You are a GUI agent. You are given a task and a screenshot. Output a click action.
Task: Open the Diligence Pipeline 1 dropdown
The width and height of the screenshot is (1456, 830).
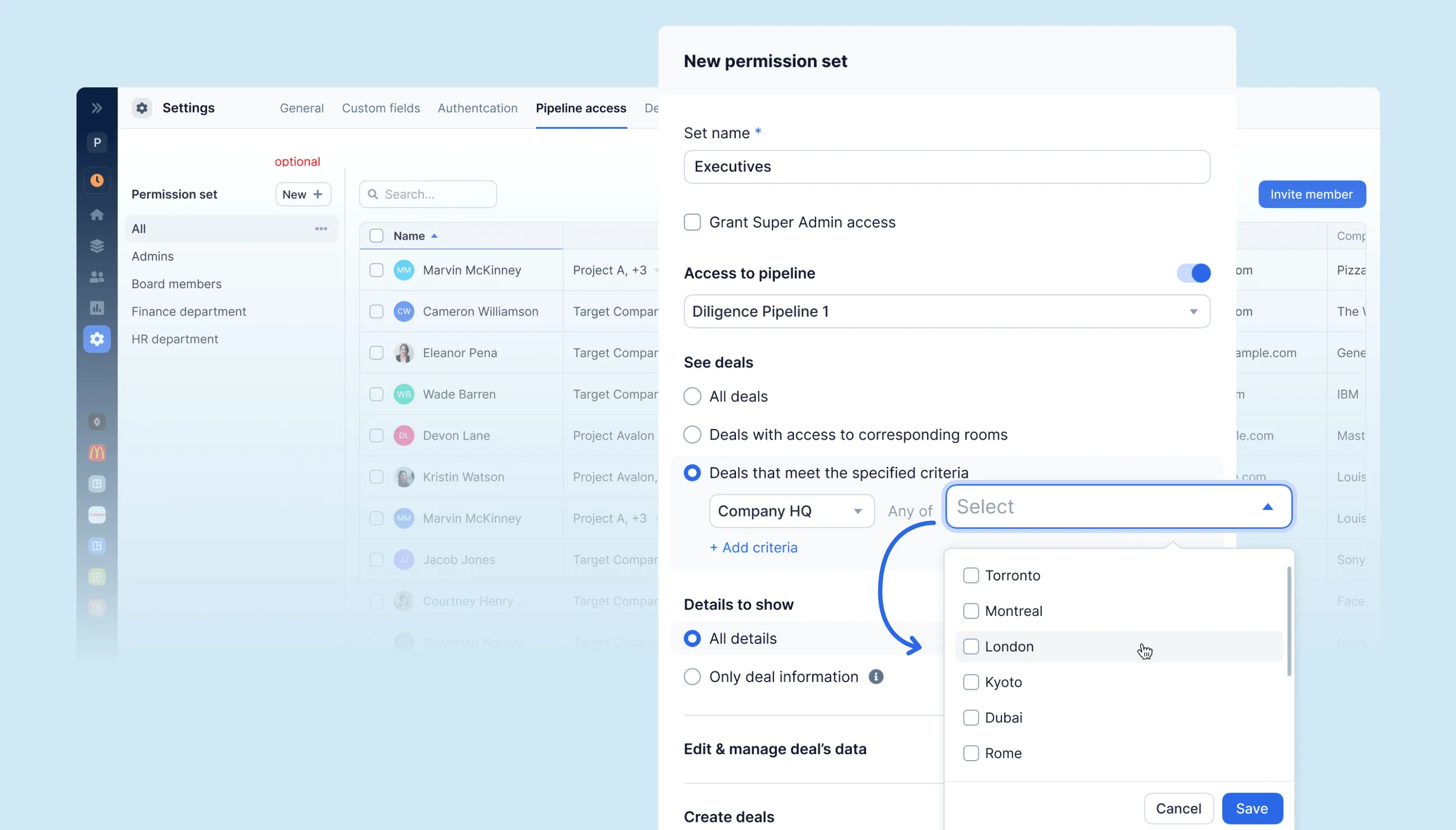pyautogui.click(x=947, y=311)
